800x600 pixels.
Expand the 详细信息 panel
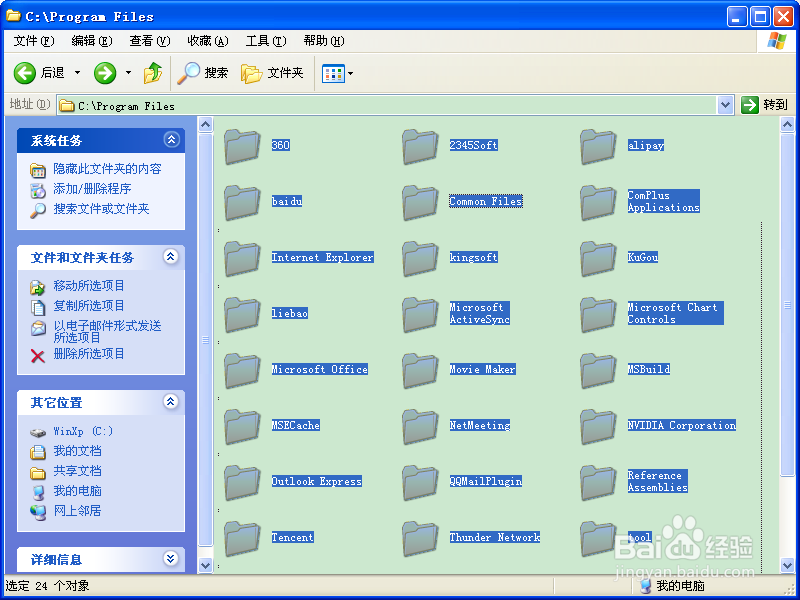coord(171,558)
